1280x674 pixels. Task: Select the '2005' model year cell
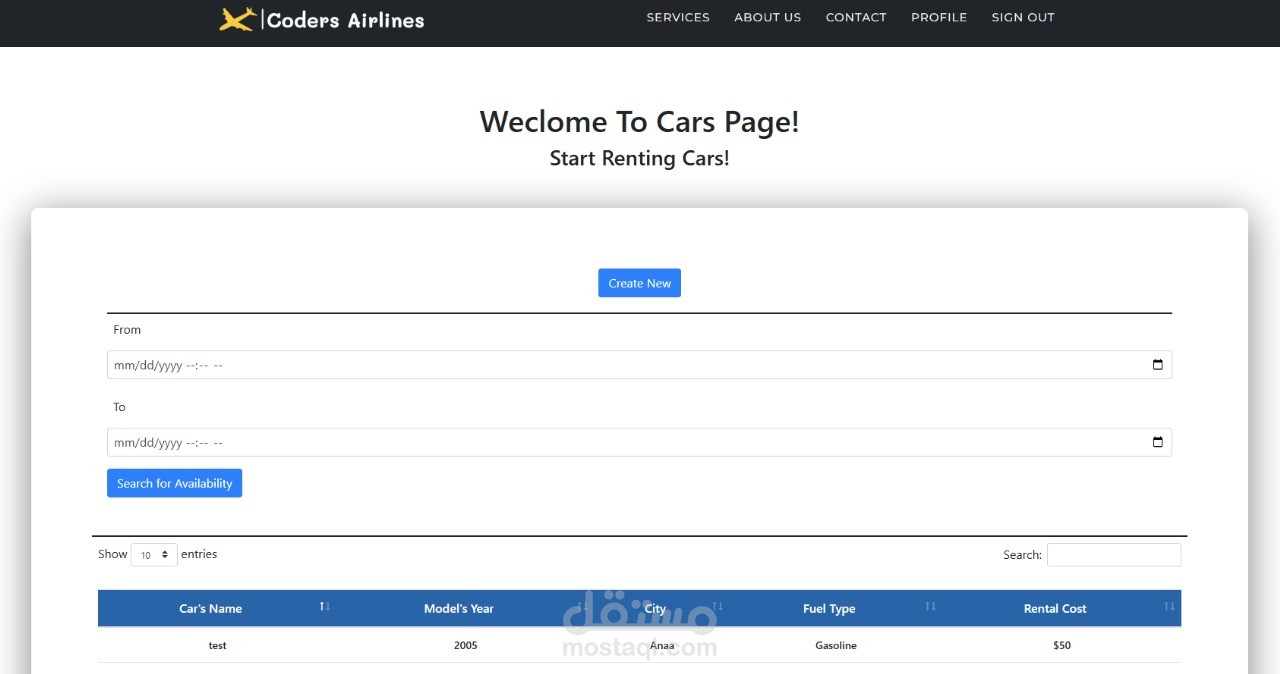pos(466,645)
